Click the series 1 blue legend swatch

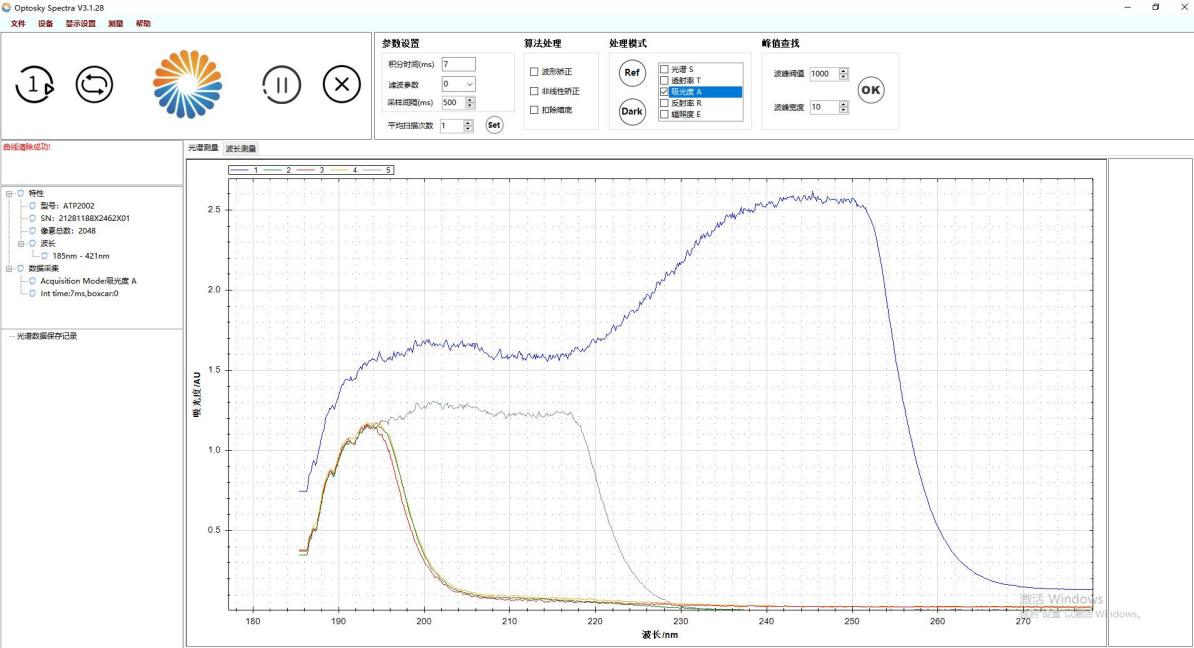[x=240, y=170]
